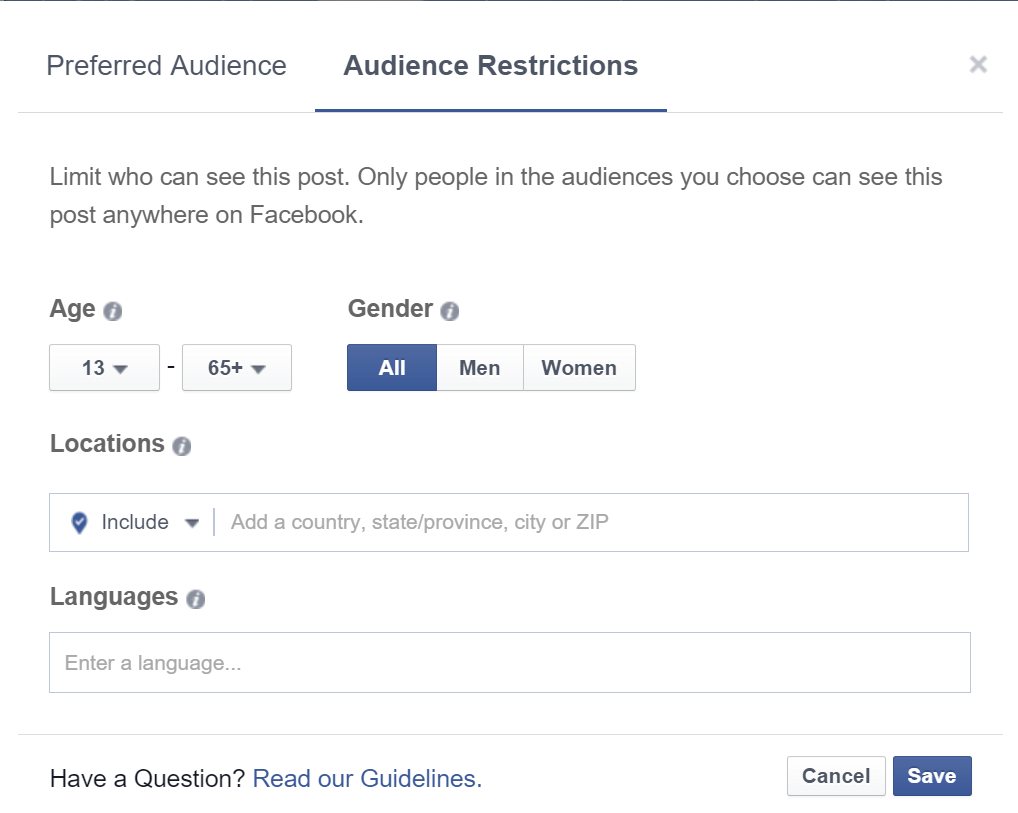Select the Women gender option
The width and height of the screenshot is (1018, 813).
point(579,368)
